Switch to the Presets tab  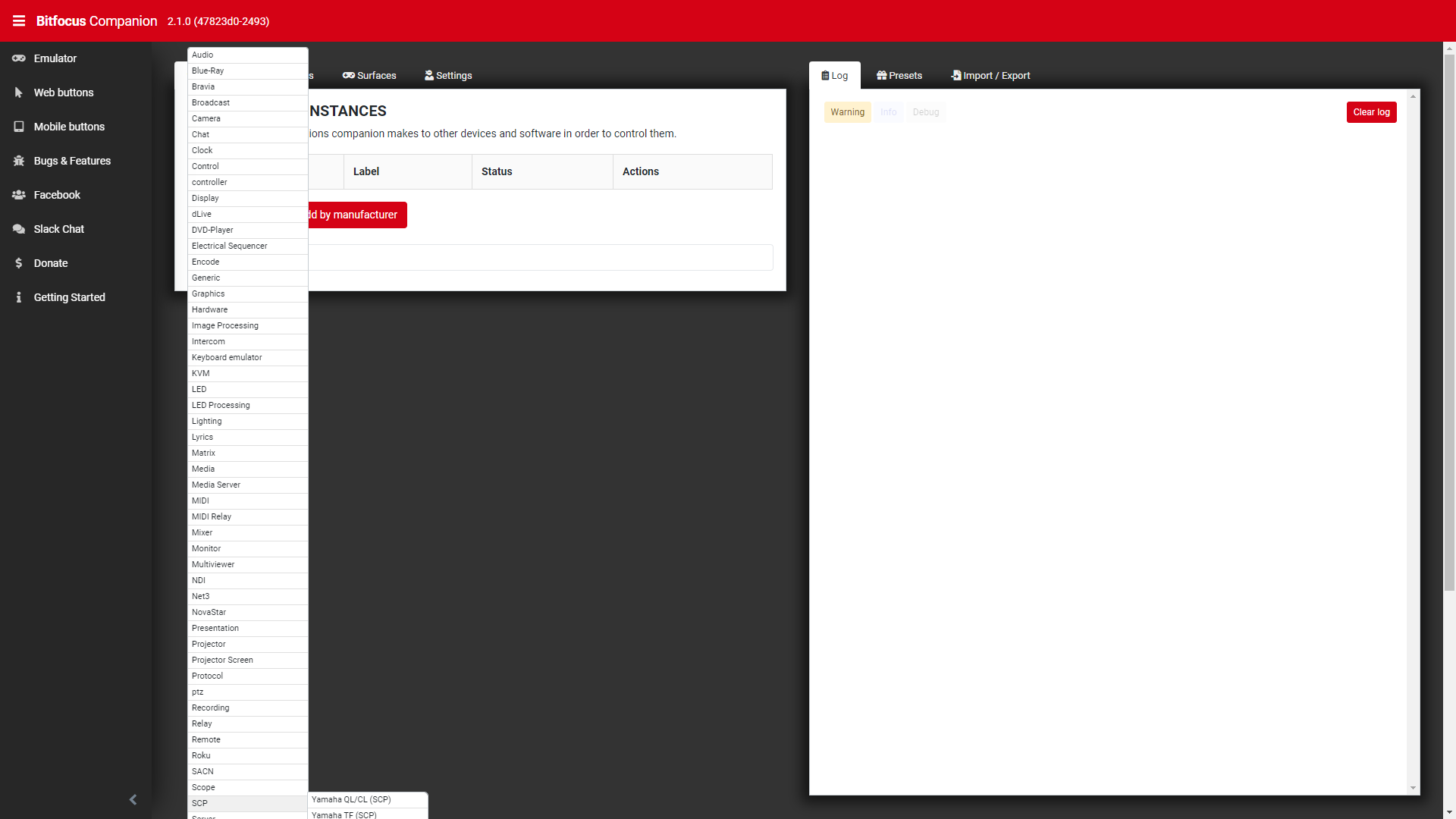pyautogui.click(x=899, y=75)
